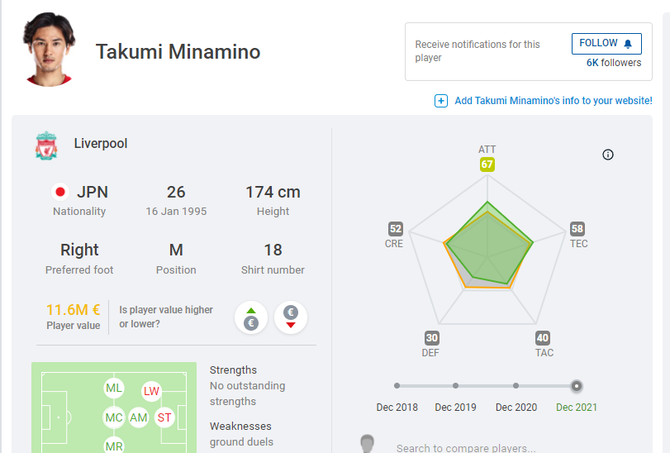
Task: Click Takumi Minamino's profile photo
Action: click(49, 49)
